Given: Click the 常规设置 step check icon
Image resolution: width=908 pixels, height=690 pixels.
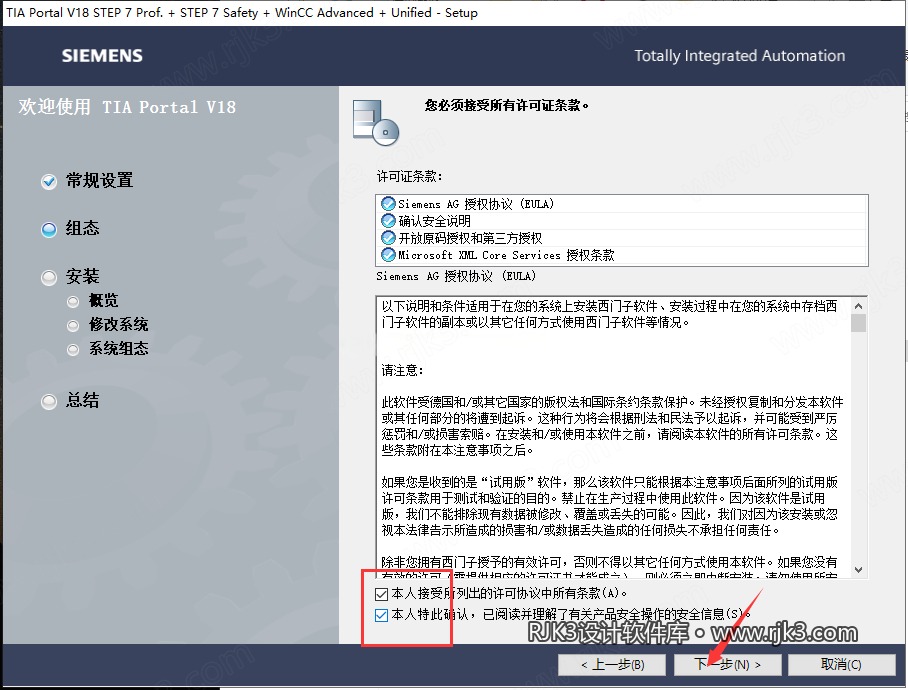Looking at the screenshot, I should pyautogui.click(x=49, y=182).
